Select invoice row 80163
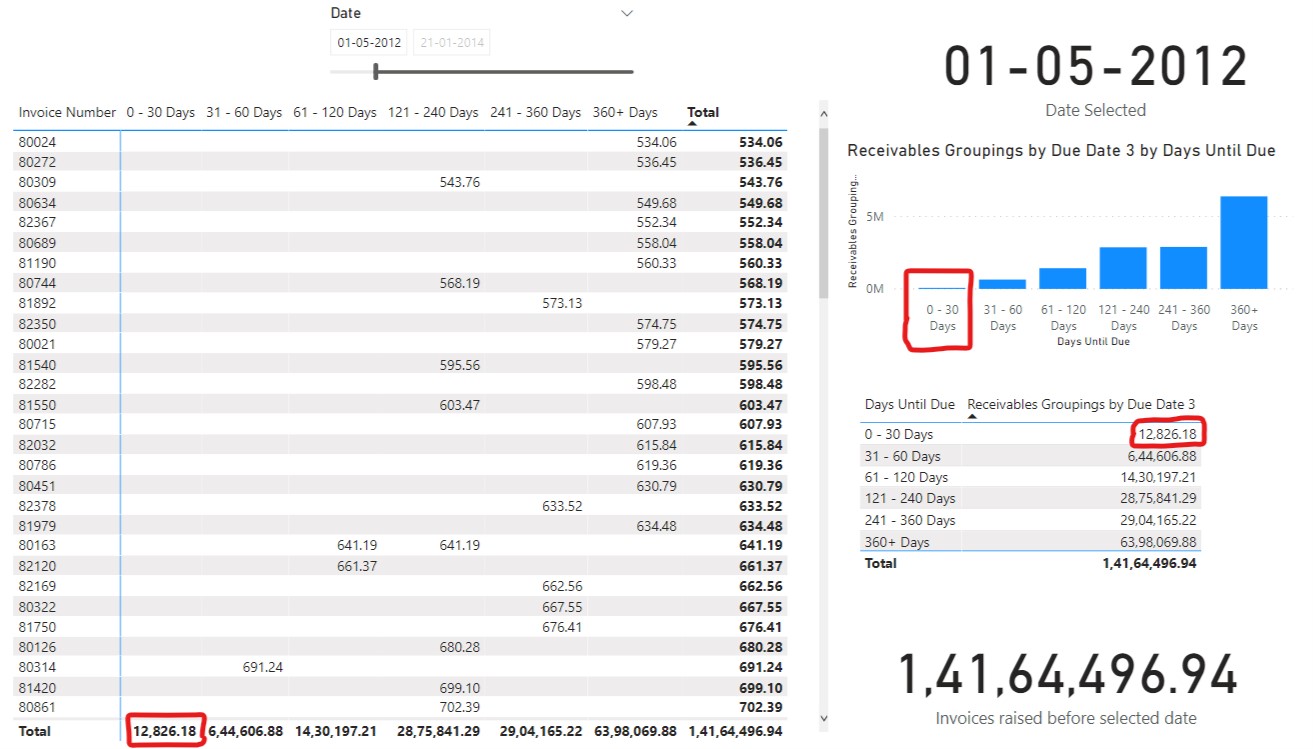 click(401, 545)
